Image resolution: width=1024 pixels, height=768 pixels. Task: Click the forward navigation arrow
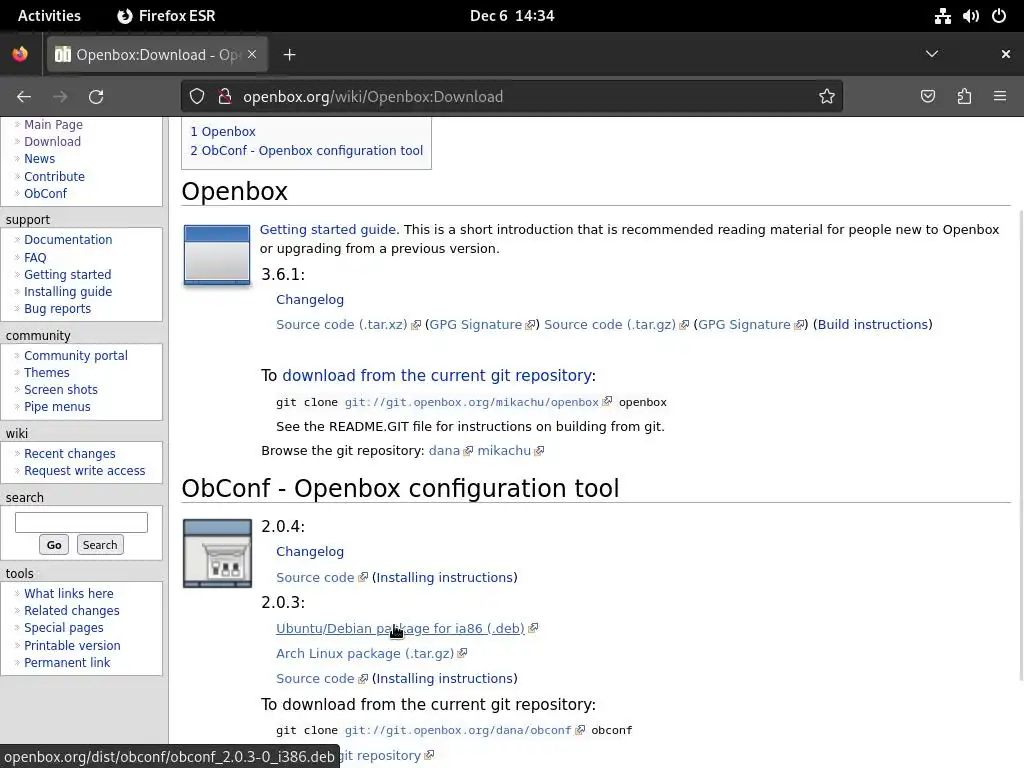[x=60, y=97]
